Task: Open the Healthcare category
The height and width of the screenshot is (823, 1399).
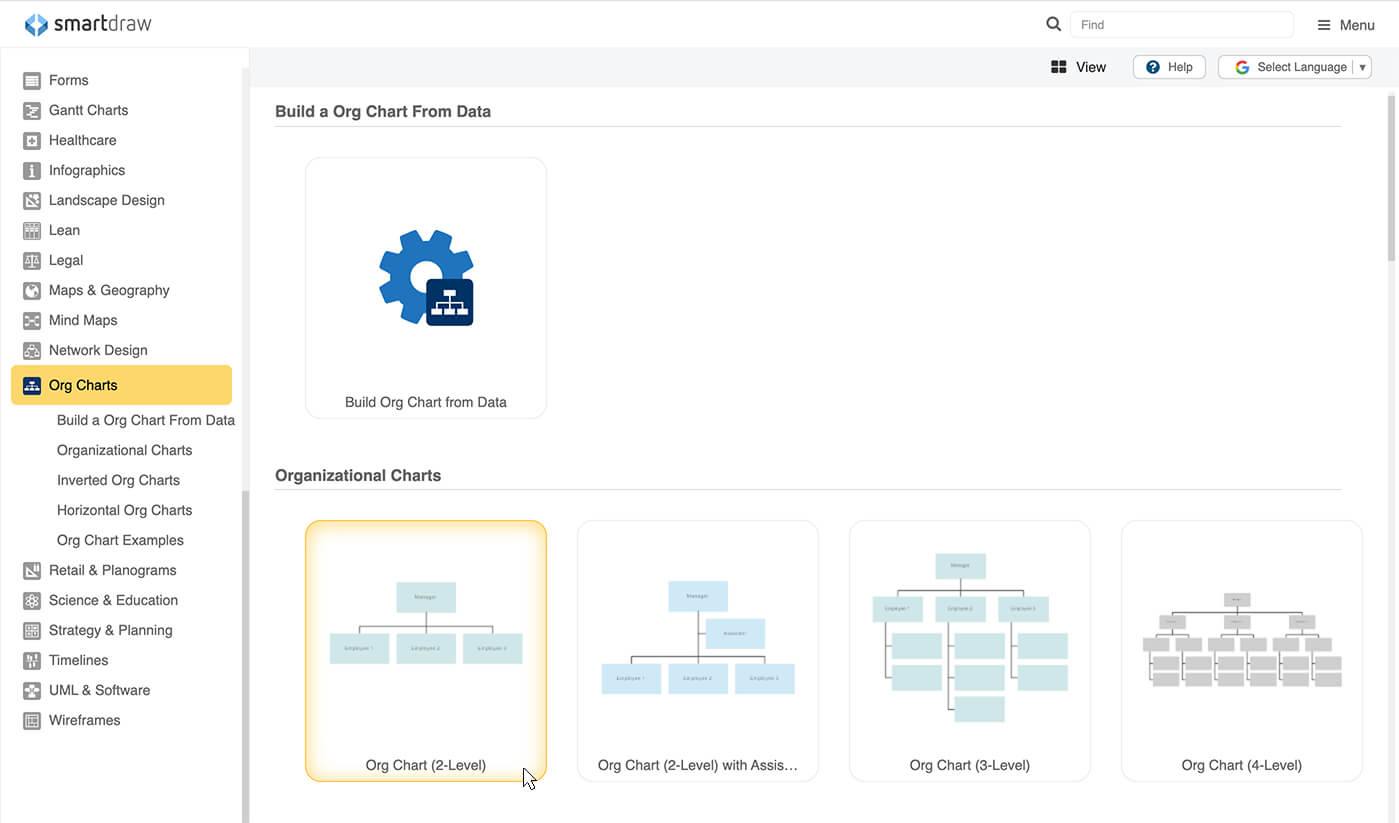Action: pos(82,140)
